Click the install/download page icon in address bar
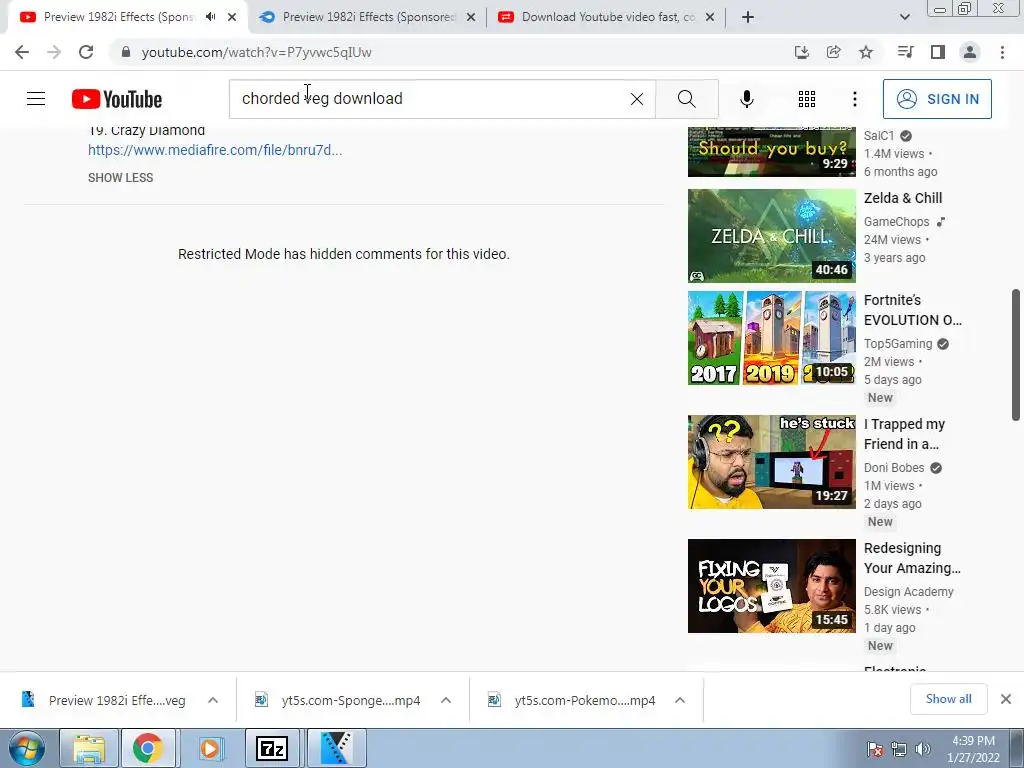 coord(801,52)
